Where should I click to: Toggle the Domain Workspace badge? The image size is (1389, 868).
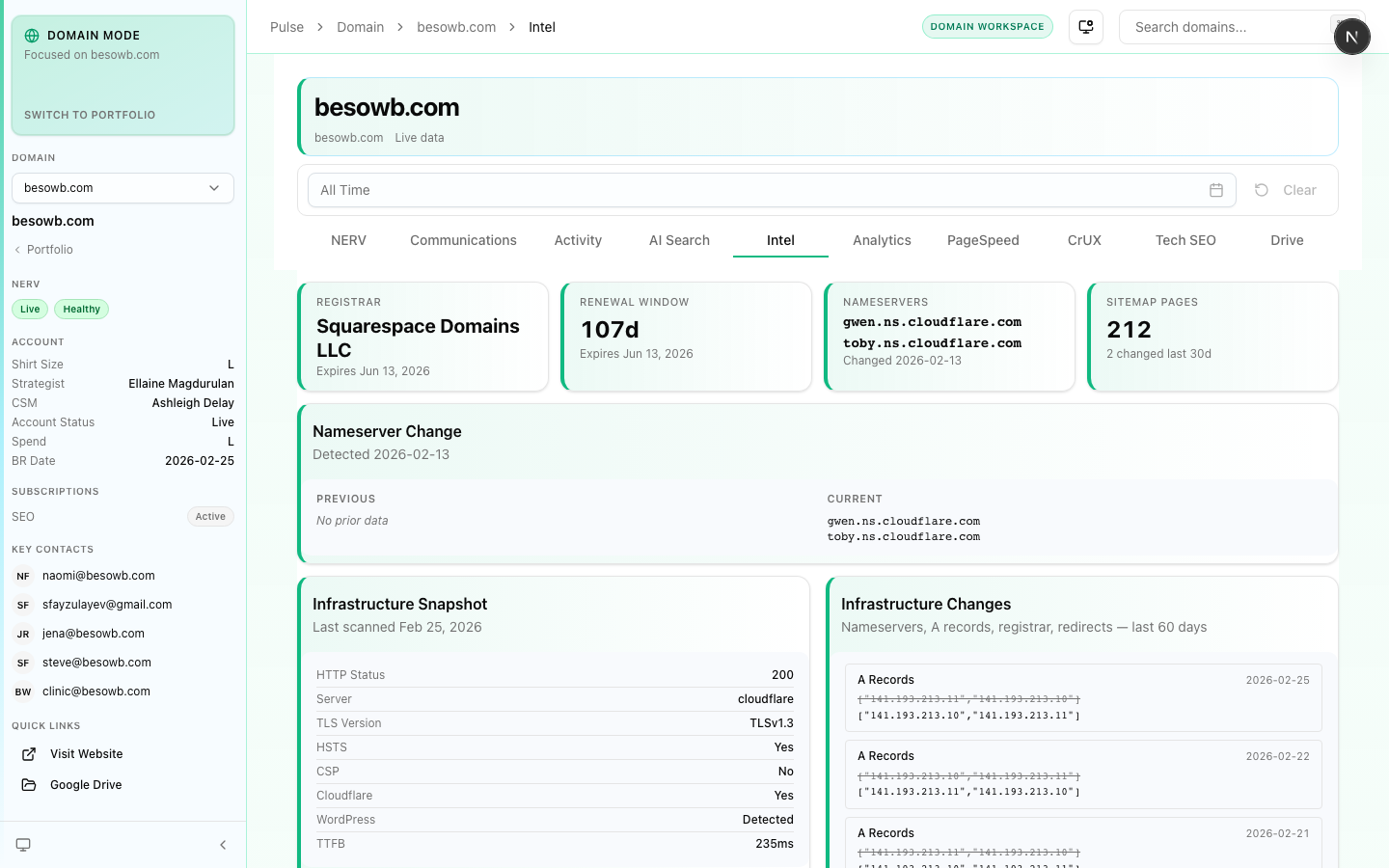987,27
